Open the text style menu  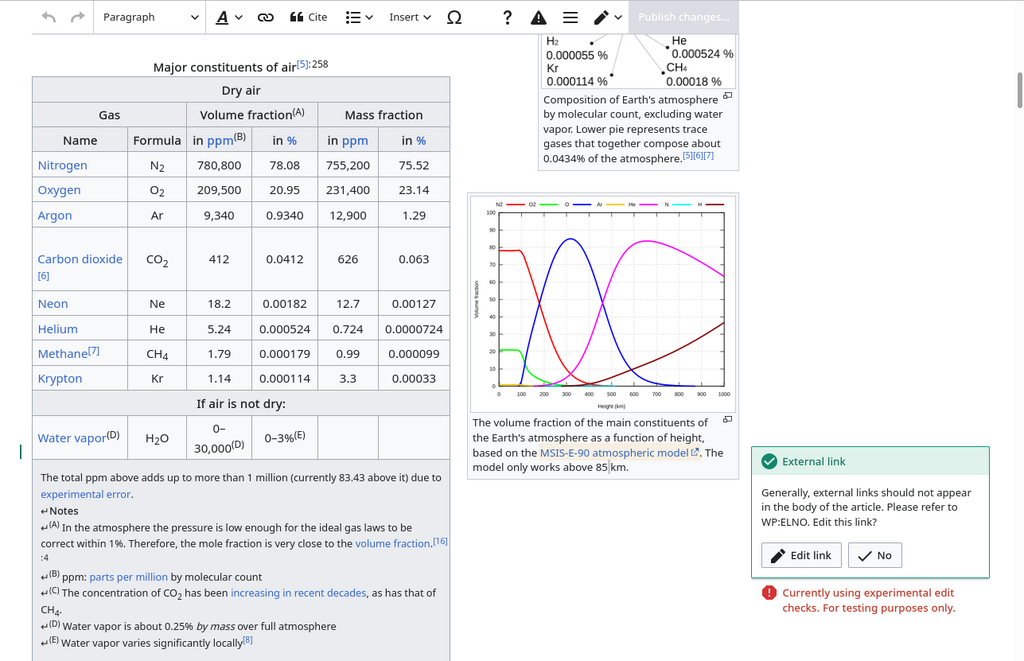tap(229, 17)
